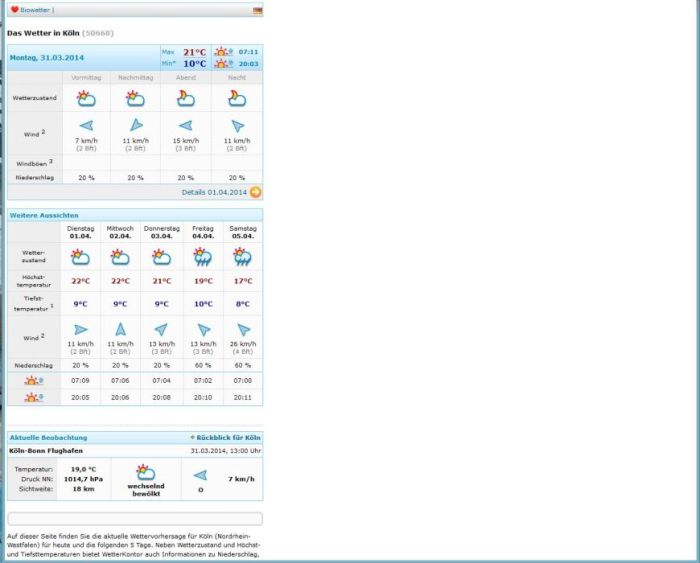This screenshot has width=700, height=563.
Task: Click Samstag high temperature 17°C
Action: [243, 281]
